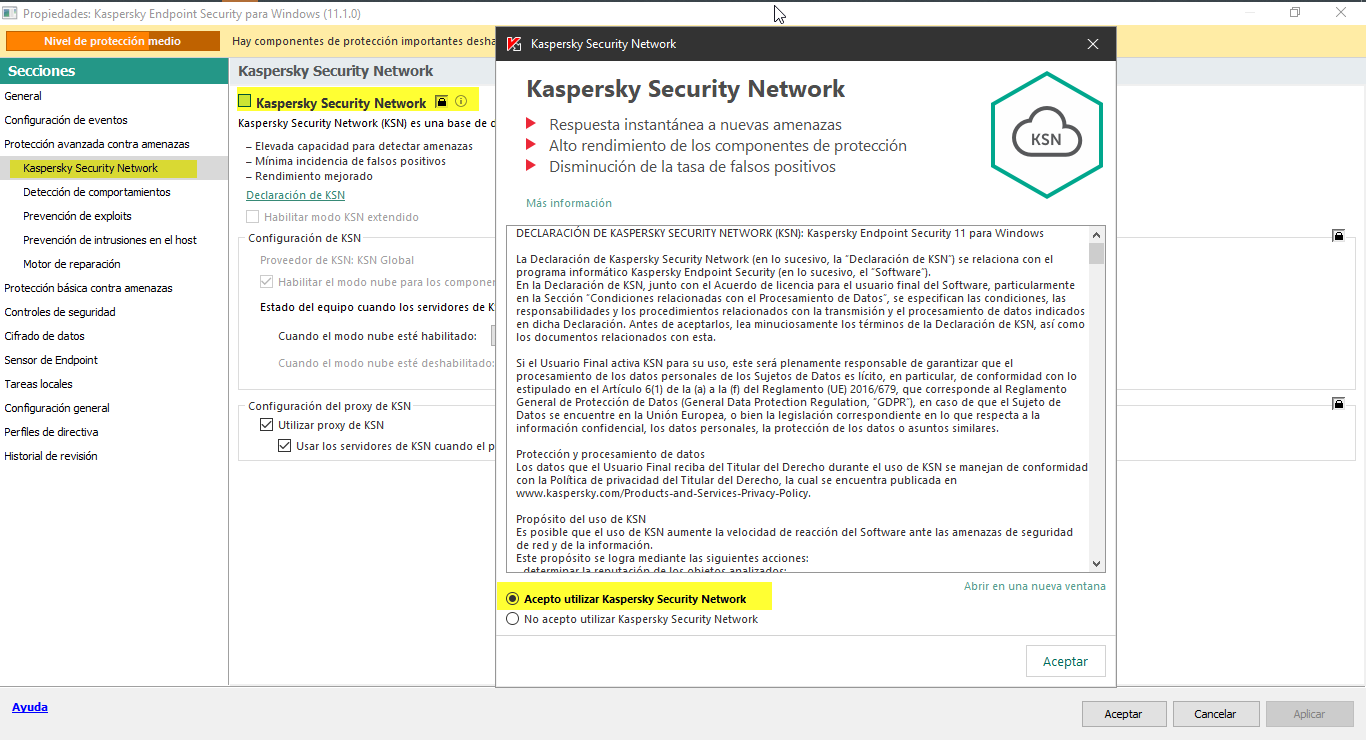Click the declaration scrollbar down arrow
The height and width of the screenshot is (740, 1366).
1097,564
